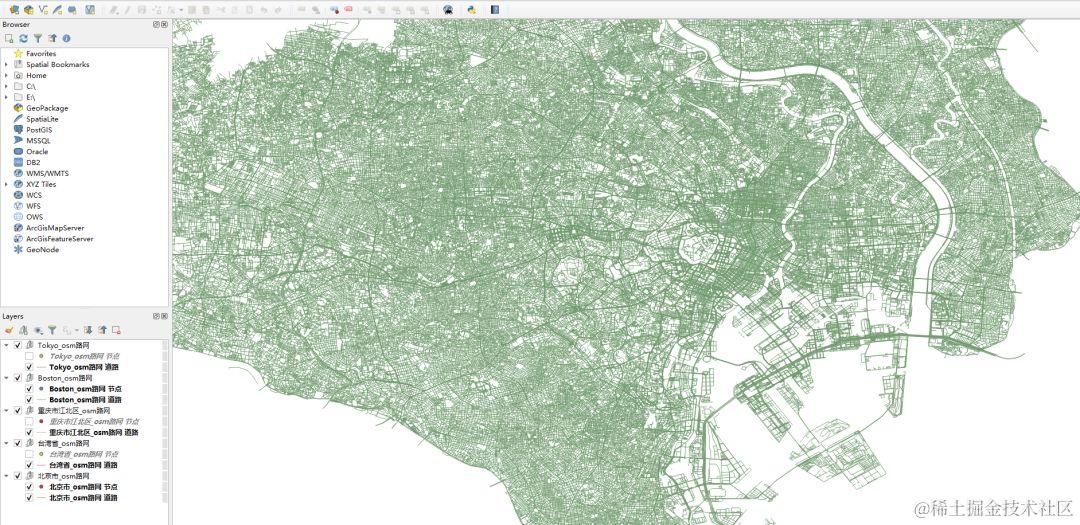This screenshot has height=525, width=1080.
Task: Click the book icon at toolbar end
Action: (x=495, y=10)
